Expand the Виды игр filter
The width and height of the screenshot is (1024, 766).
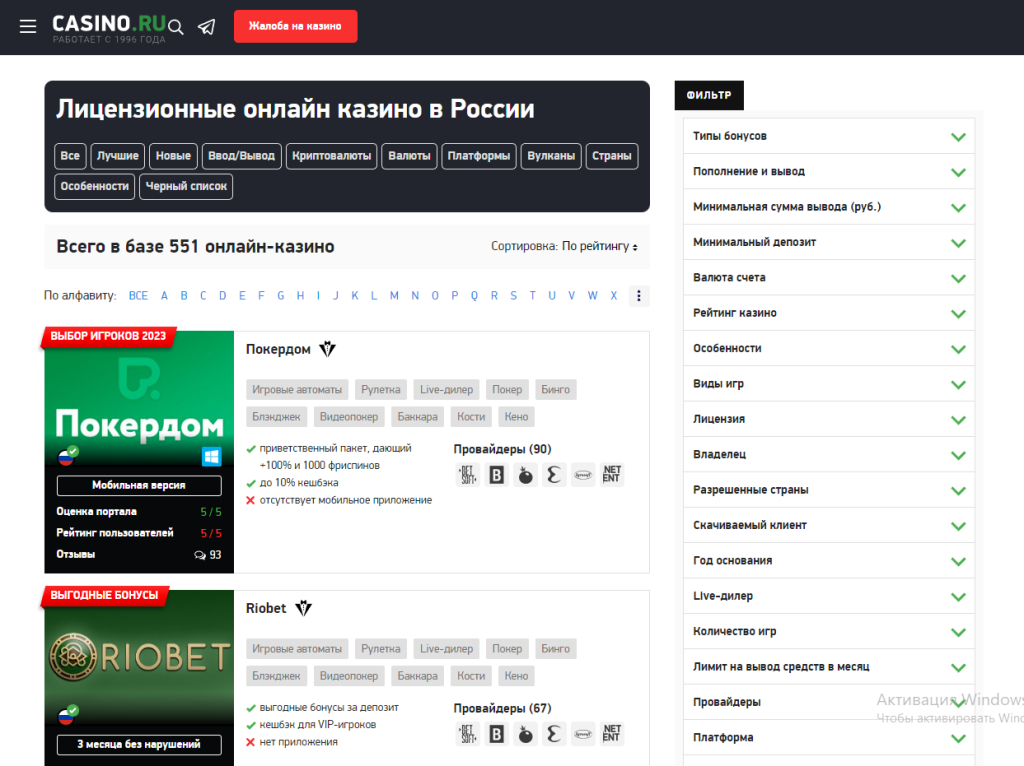click(829, 384)
